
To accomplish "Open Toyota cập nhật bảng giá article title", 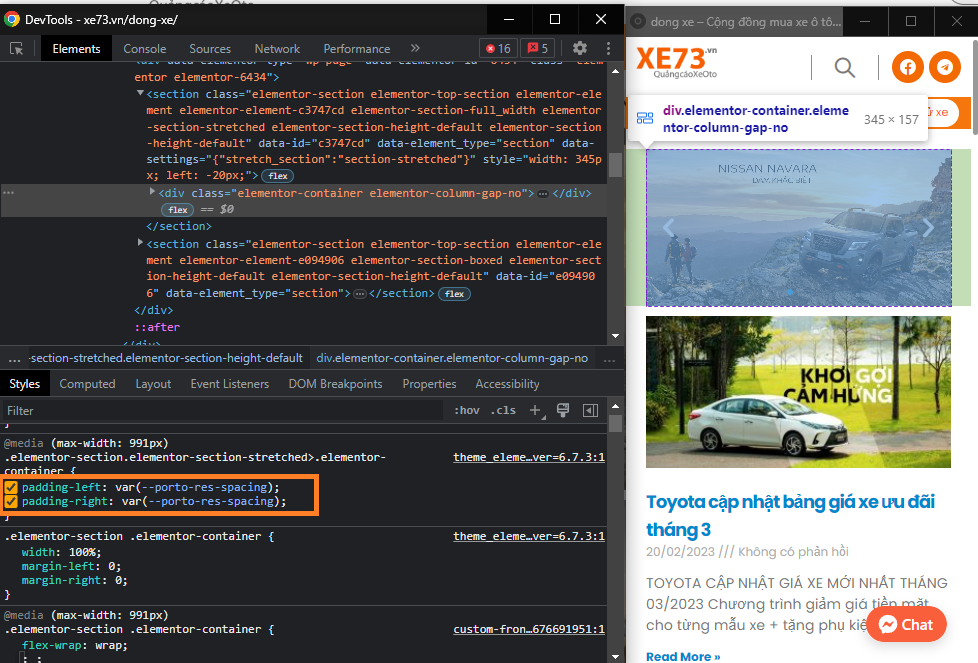I will 790,515.
